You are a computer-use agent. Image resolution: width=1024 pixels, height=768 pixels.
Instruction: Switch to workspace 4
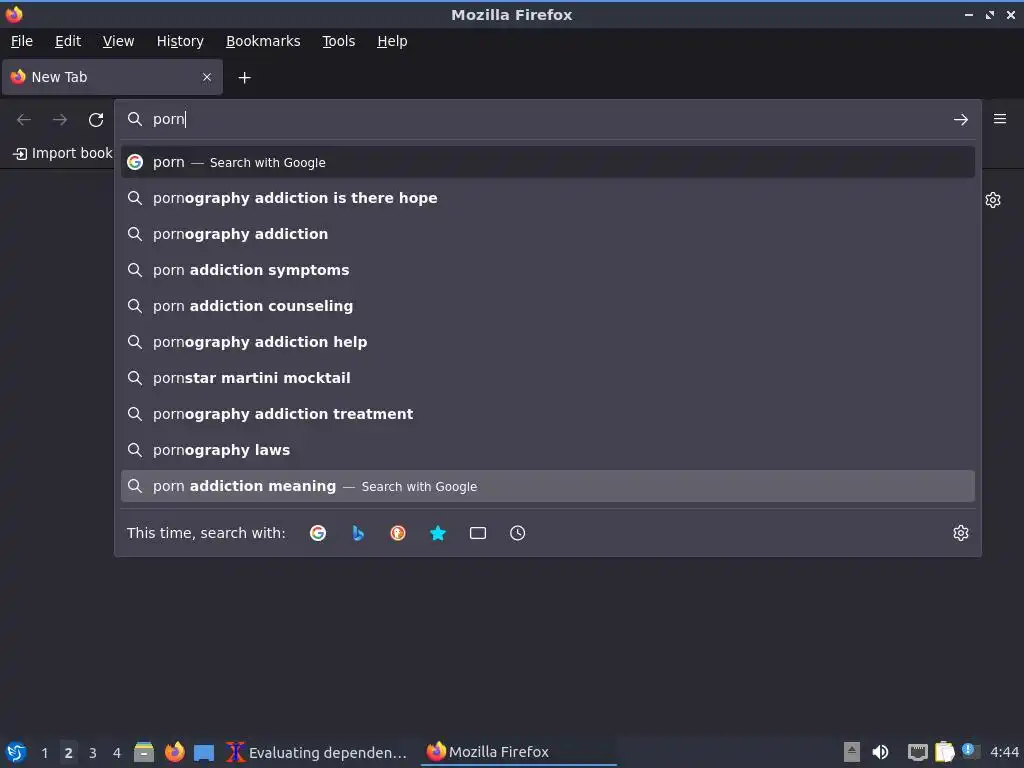point(117,753)
